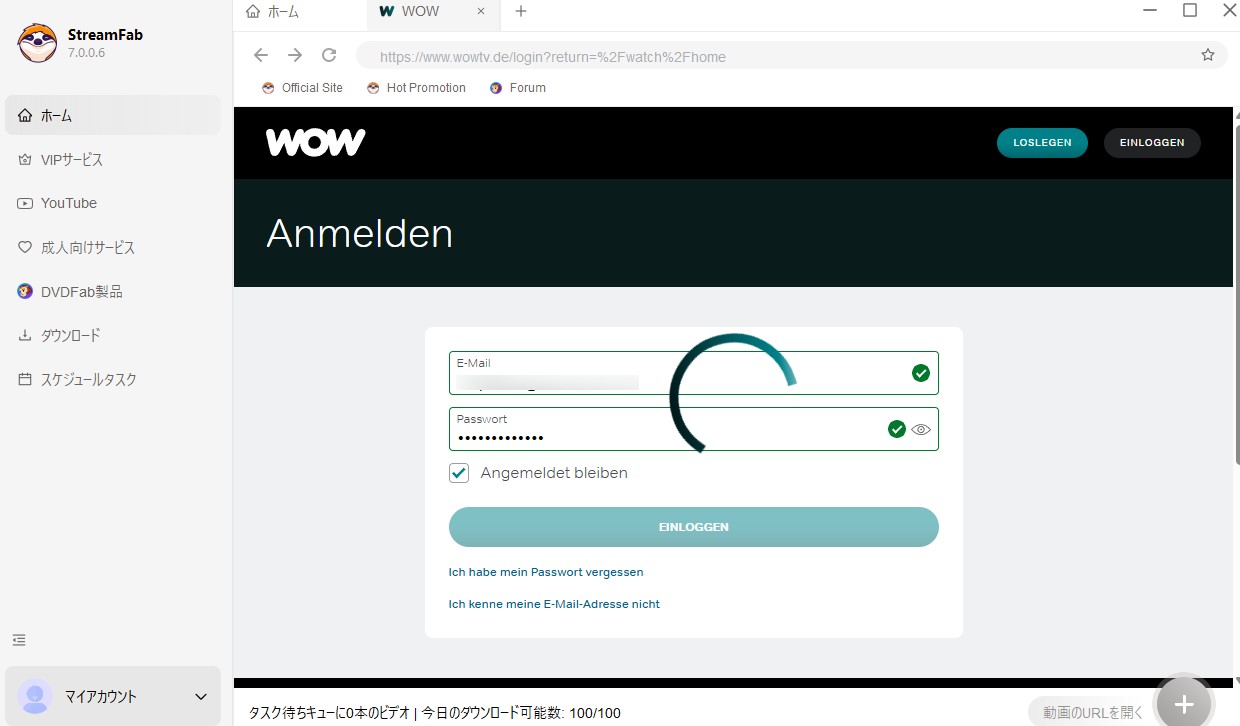Click the browser forward arrow icon

click(295, 56)
